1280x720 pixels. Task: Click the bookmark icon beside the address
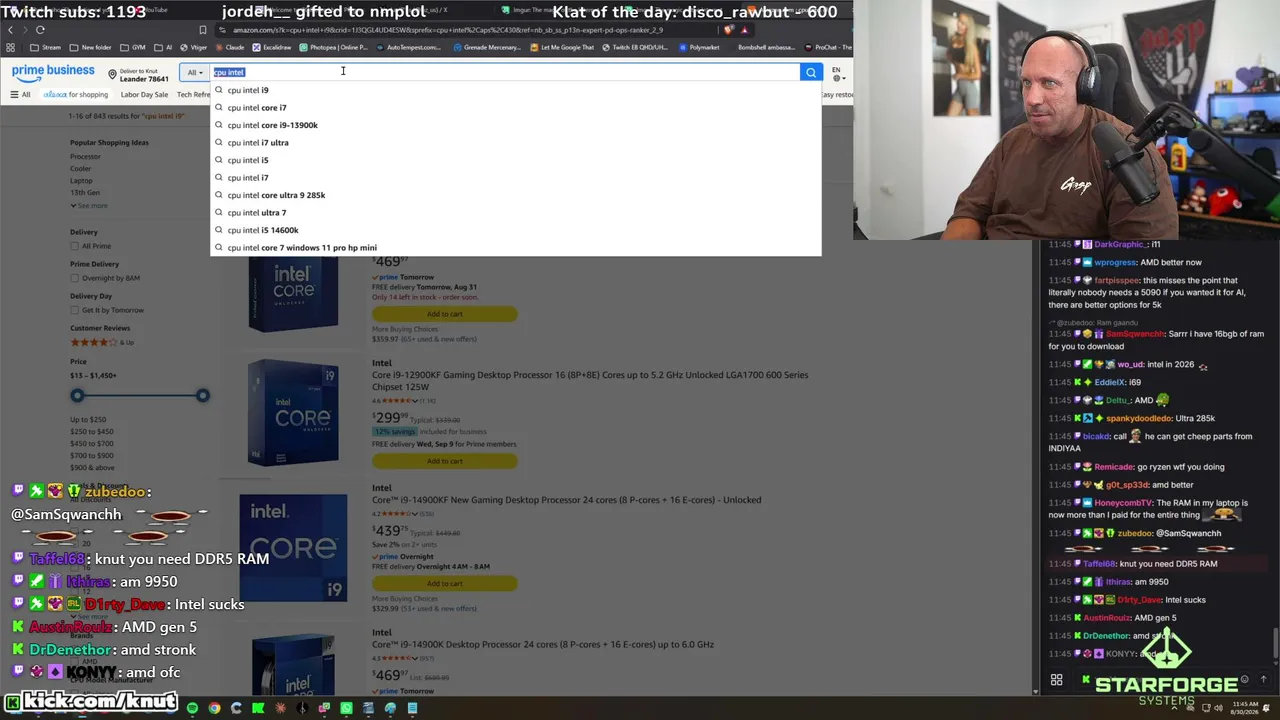(x=203, y=30)
